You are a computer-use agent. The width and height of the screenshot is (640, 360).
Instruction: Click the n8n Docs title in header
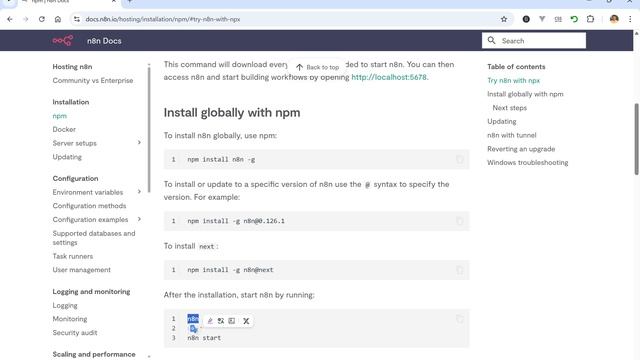[x=104, y=41]
